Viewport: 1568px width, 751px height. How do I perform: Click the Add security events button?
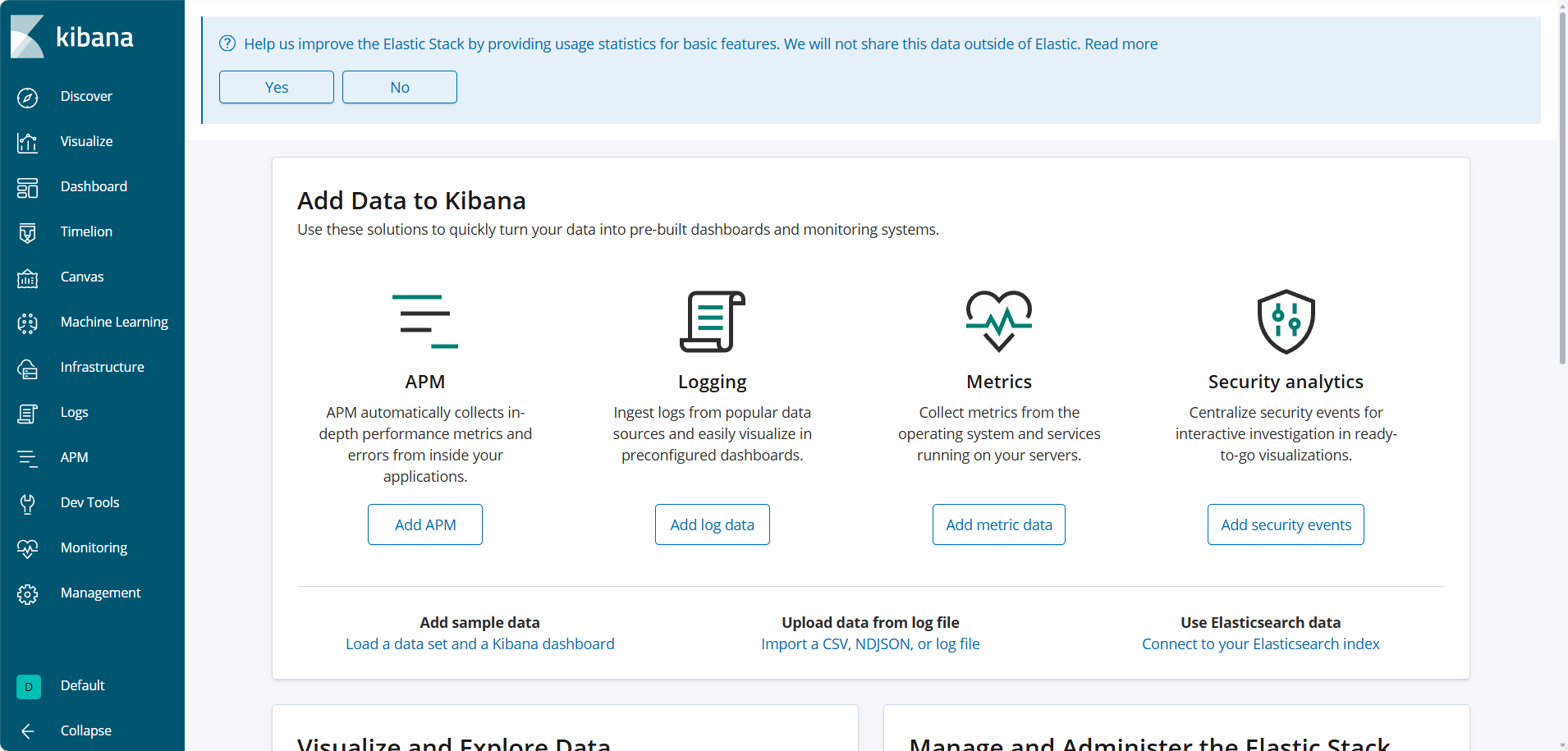[1286, 524]
